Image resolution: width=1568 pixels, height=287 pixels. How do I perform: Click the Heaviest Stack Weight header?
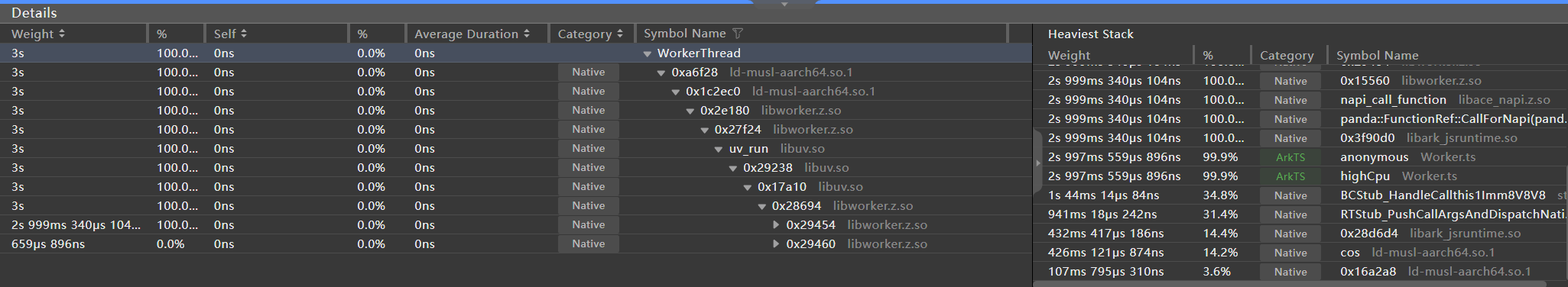1069,55
